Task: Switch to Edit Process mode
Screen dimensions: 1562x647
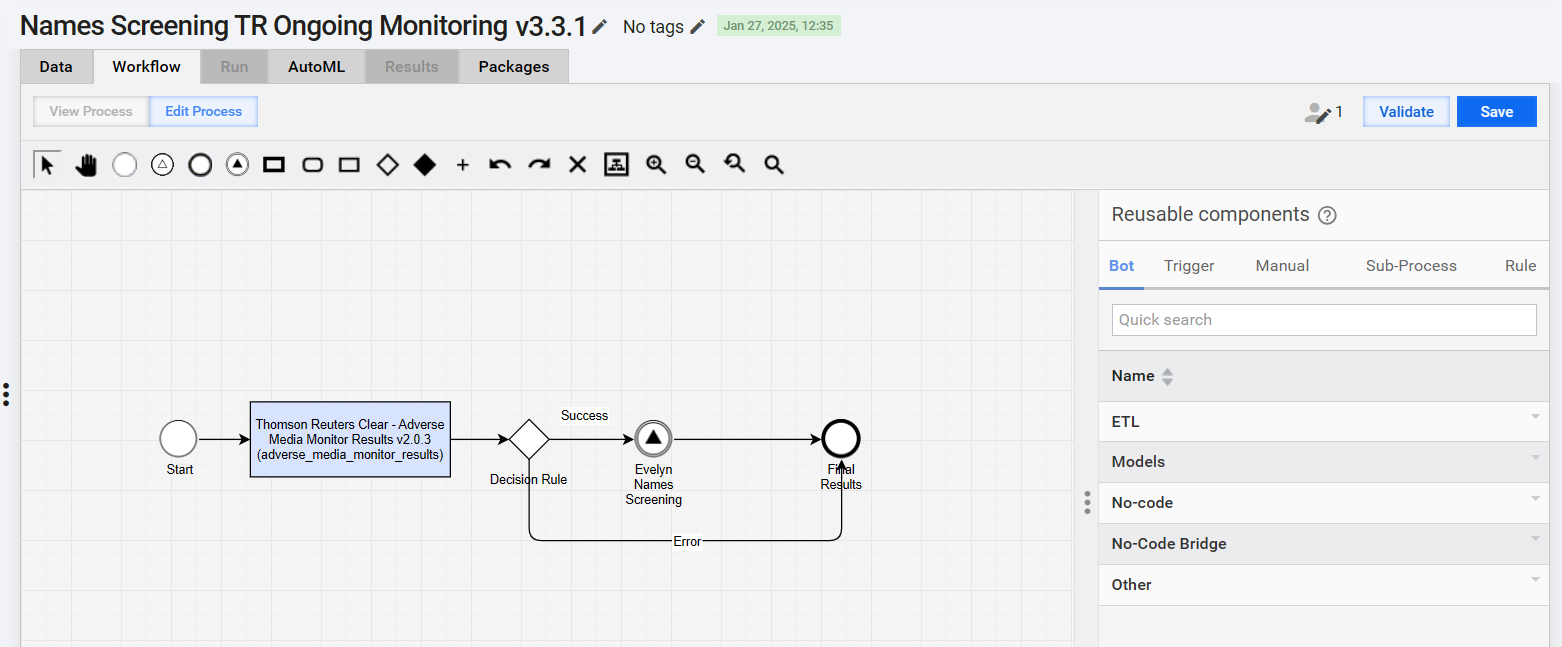Action: (204, 111)
